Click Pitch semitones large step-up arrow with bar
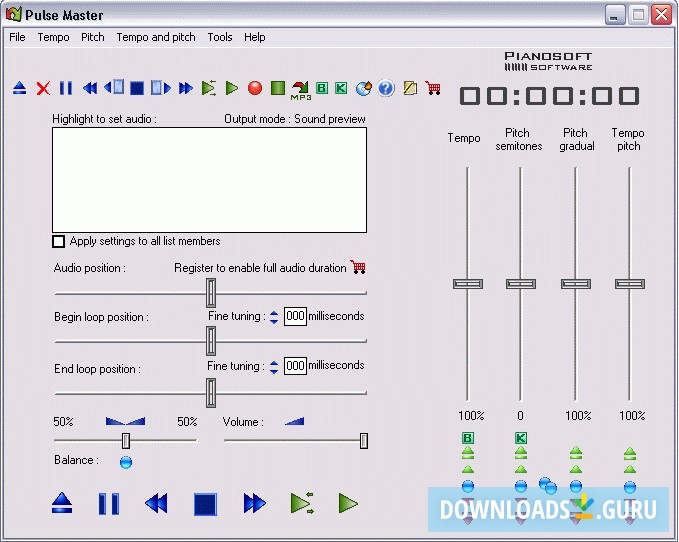The width and height of the screenshot is (679, 542). tap(521, 453)
